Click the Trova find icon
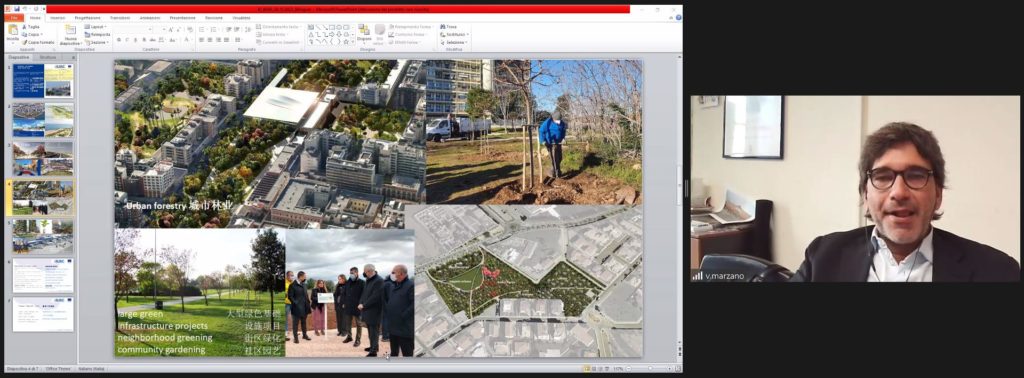1024x378 pixels. (448, 27)
